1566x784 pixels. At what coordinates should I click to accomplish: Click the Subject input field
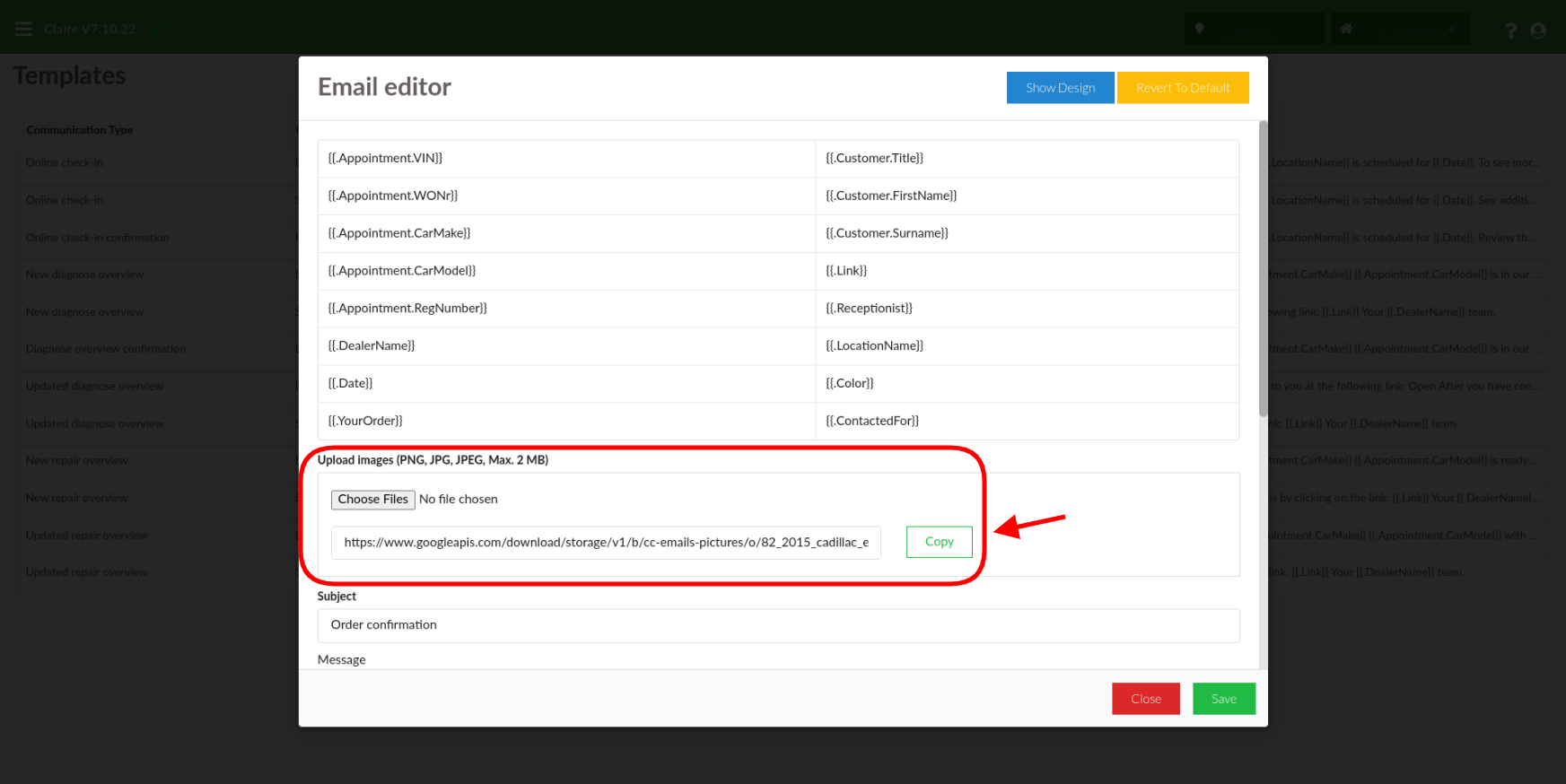(778, 625)
